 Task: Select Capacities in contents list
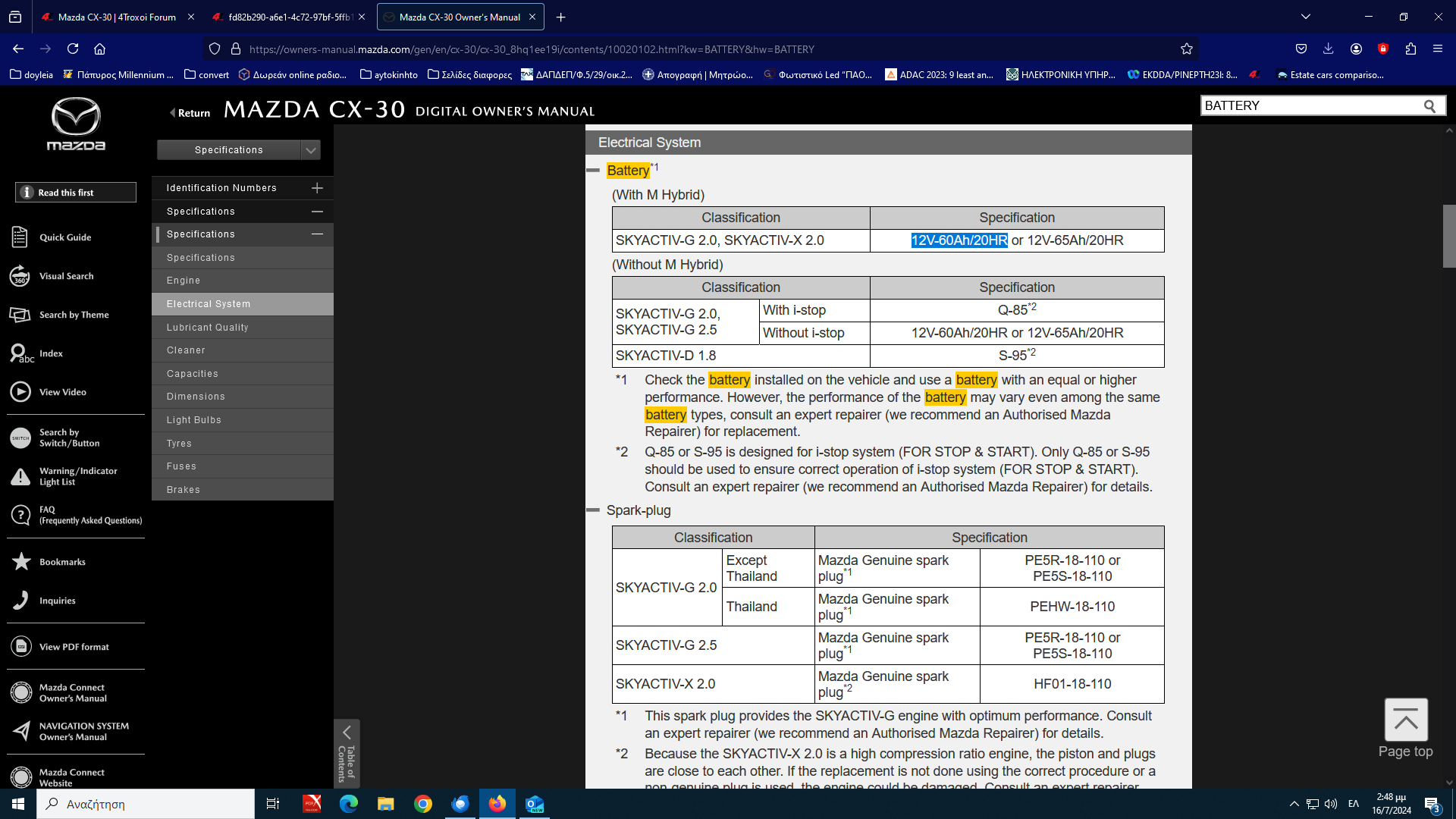pos(243,374)
